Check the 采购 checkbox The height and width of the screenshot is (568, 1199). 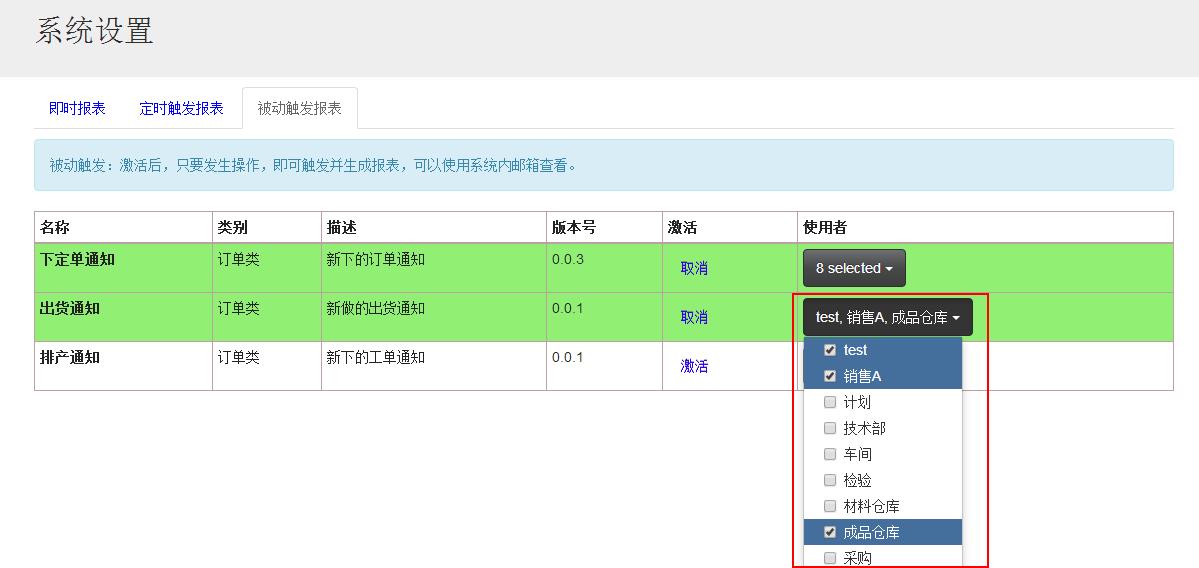click(830, 558)
